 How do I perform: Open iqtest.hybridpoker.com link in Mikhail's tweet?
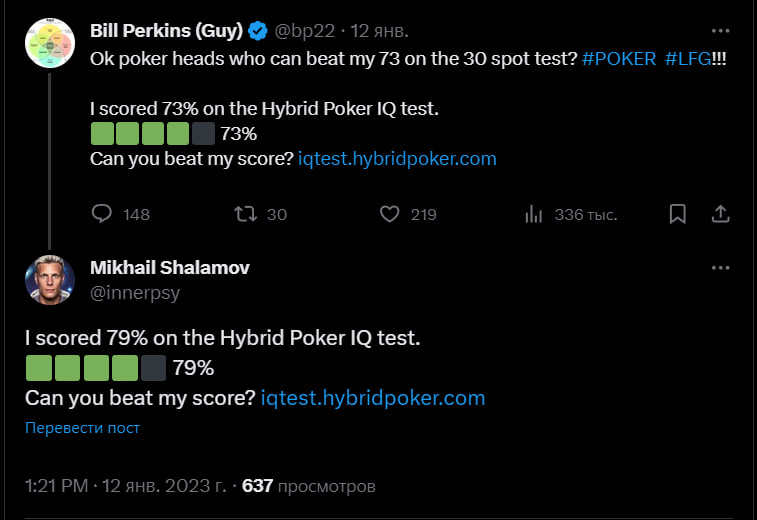pos(372,397)
